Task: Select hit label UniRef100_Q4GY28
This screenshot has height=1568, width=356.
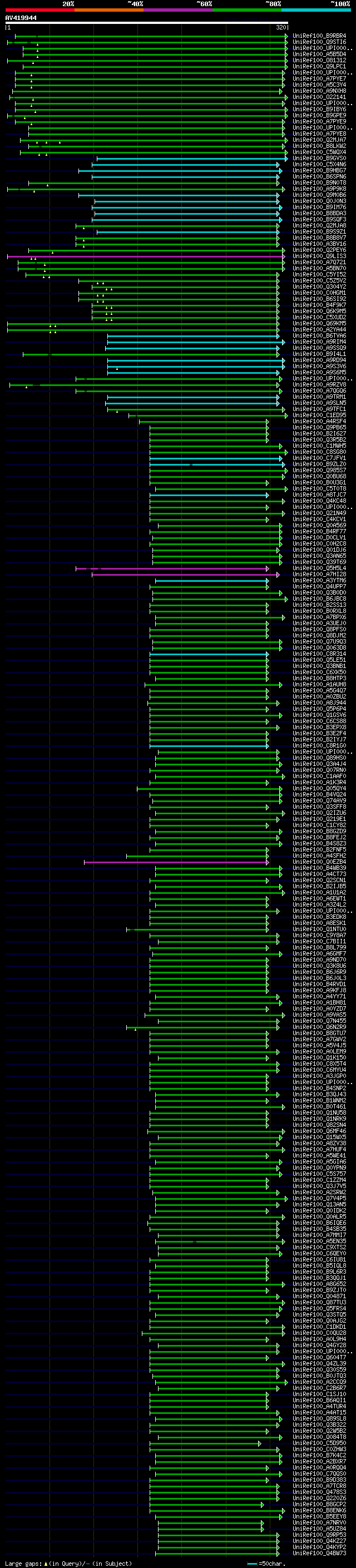Action: [319, 1344]
